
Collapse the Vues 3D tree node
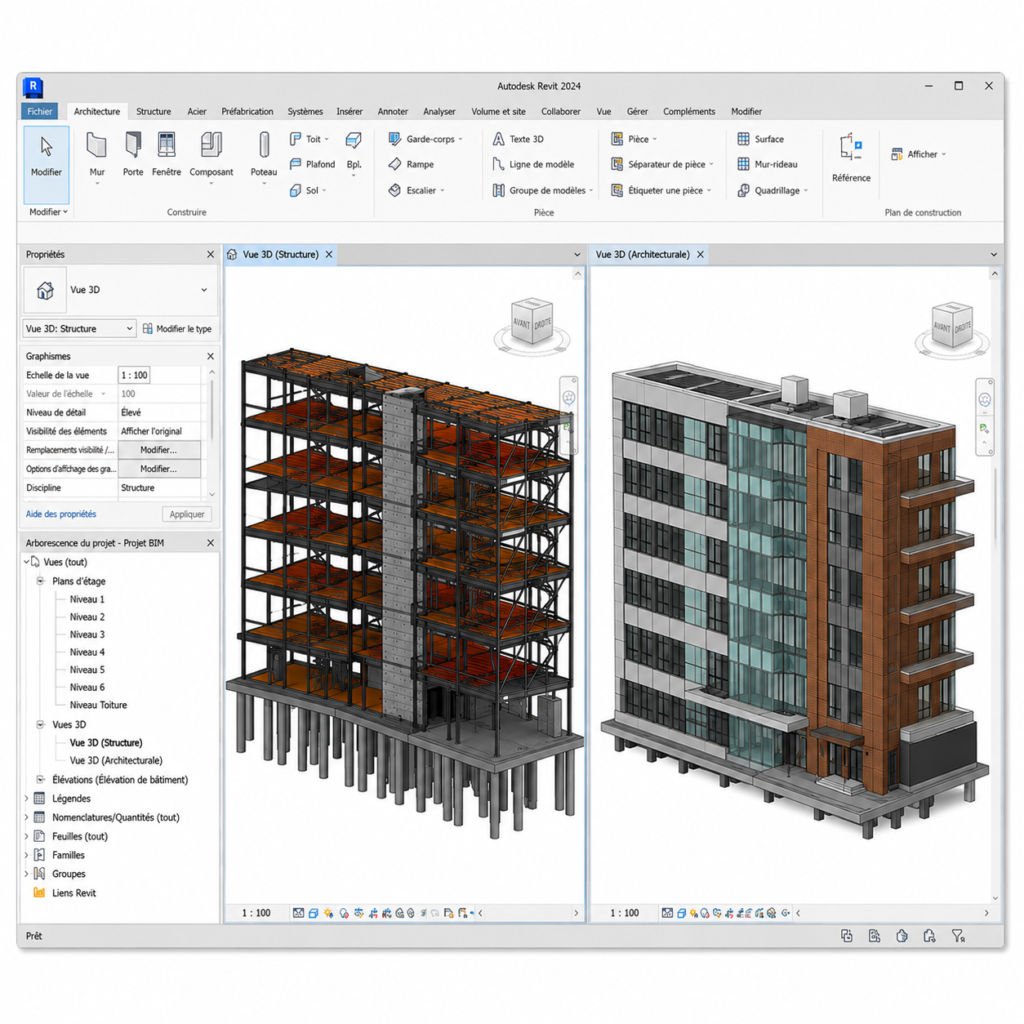coord(40,724)
